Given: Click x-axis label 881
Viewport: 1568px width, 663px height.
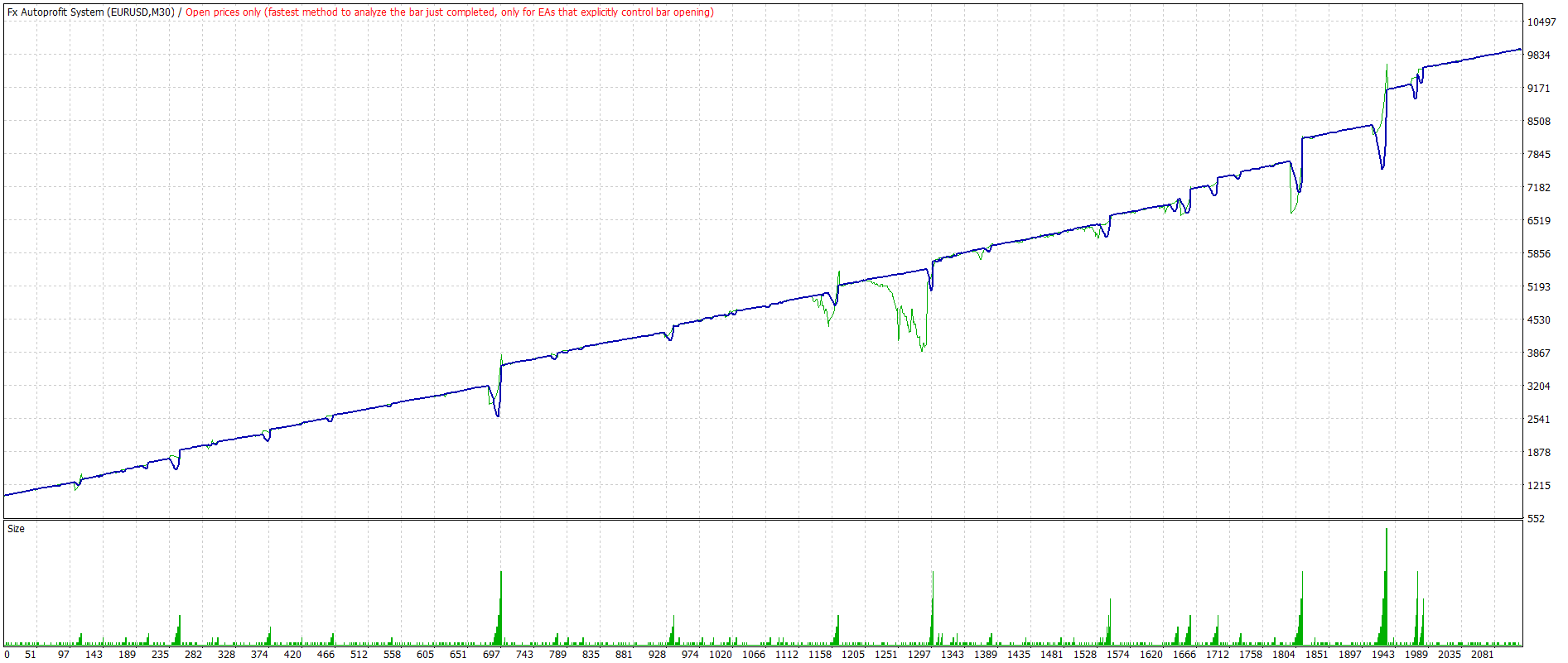Looking at the screenshot, I should click(624, 655).
